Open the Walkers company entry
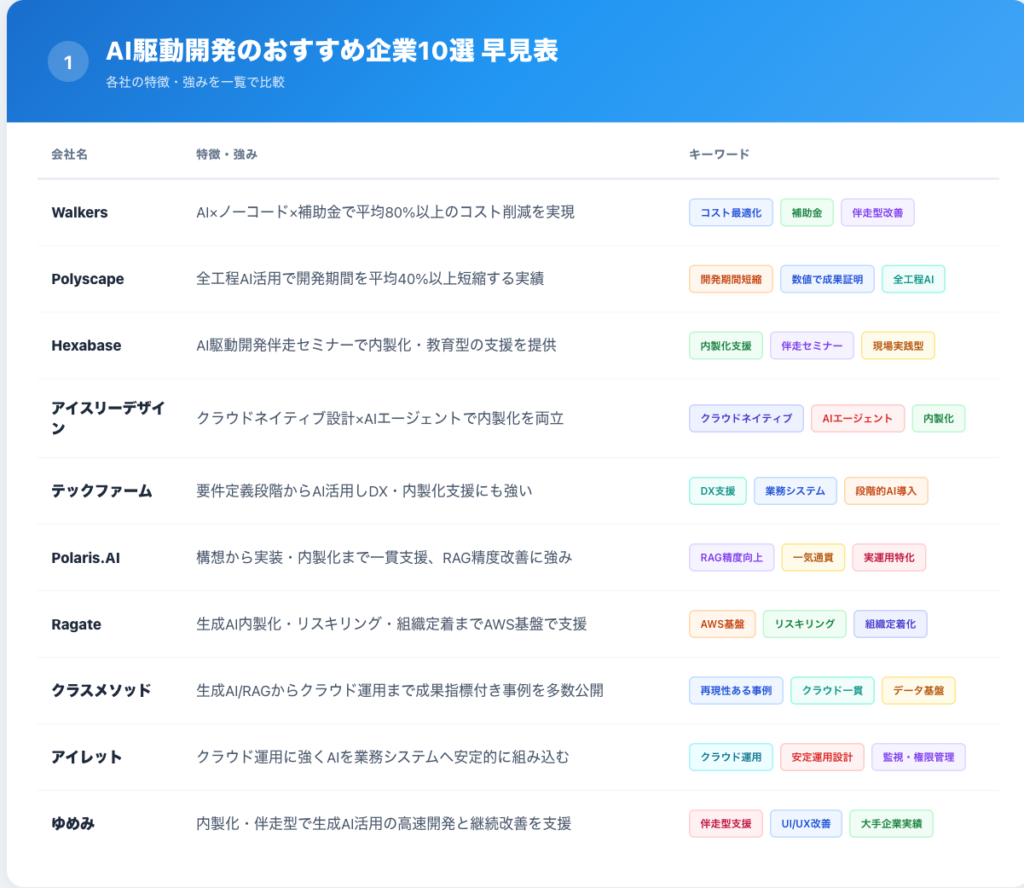The width and height of the screenshot is (1024, 888). point(79,212)
